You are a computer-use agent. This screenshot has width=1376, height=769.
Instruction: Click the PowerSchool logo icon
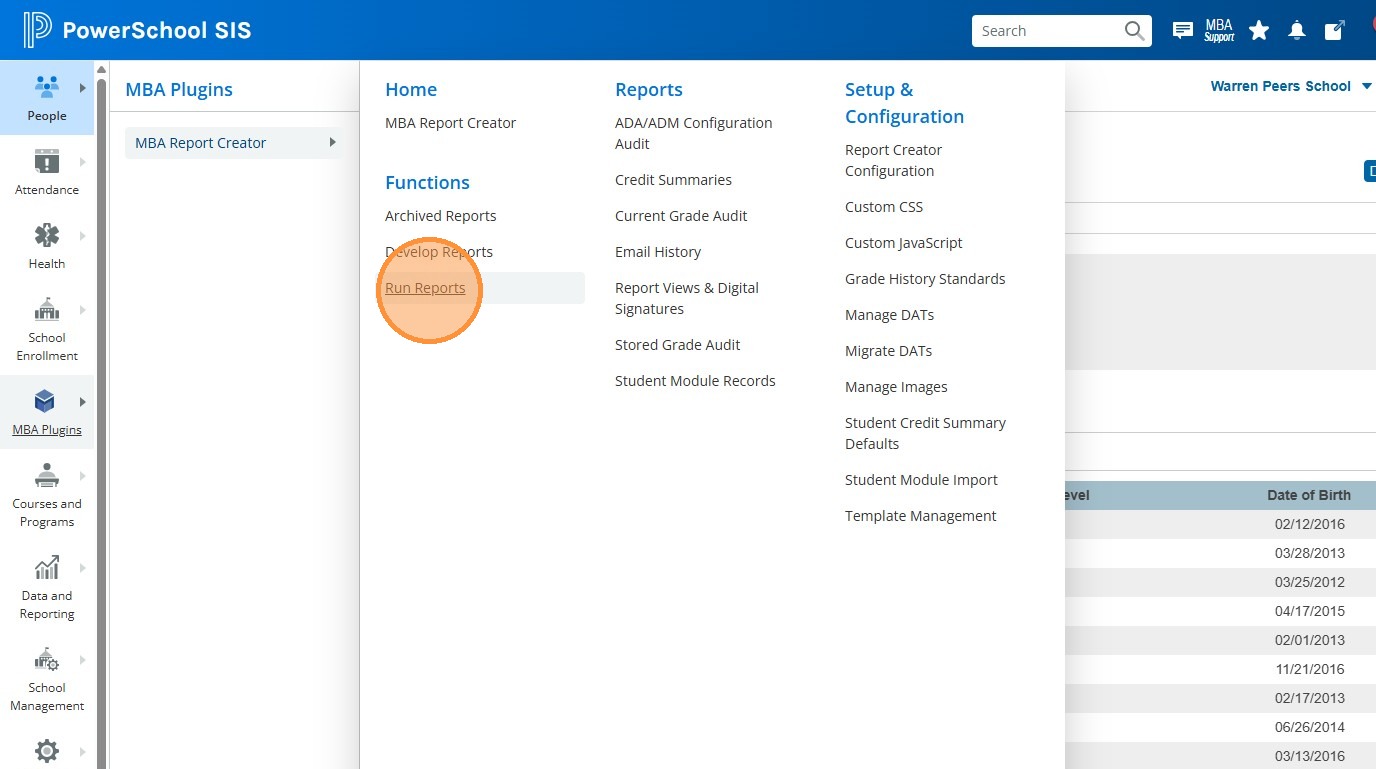tap(37, 30)
